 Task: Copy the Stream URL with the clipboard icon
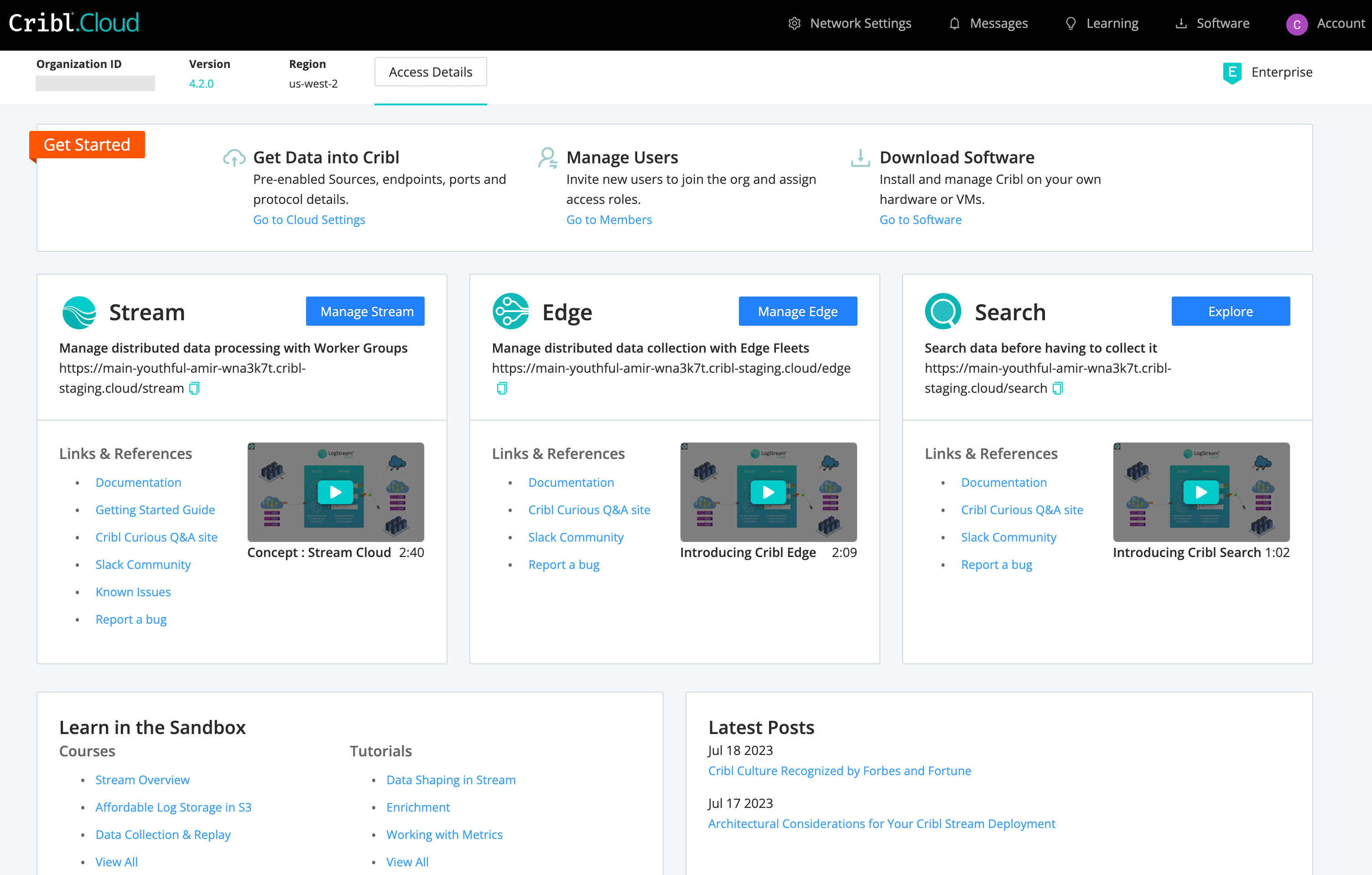coord(194,388)
